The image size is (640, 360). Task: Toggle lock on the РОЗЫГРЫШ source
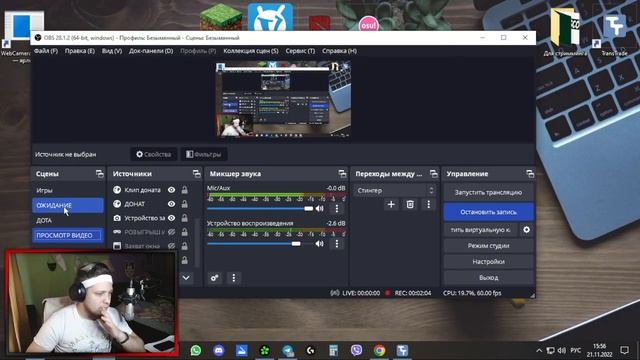184,232
